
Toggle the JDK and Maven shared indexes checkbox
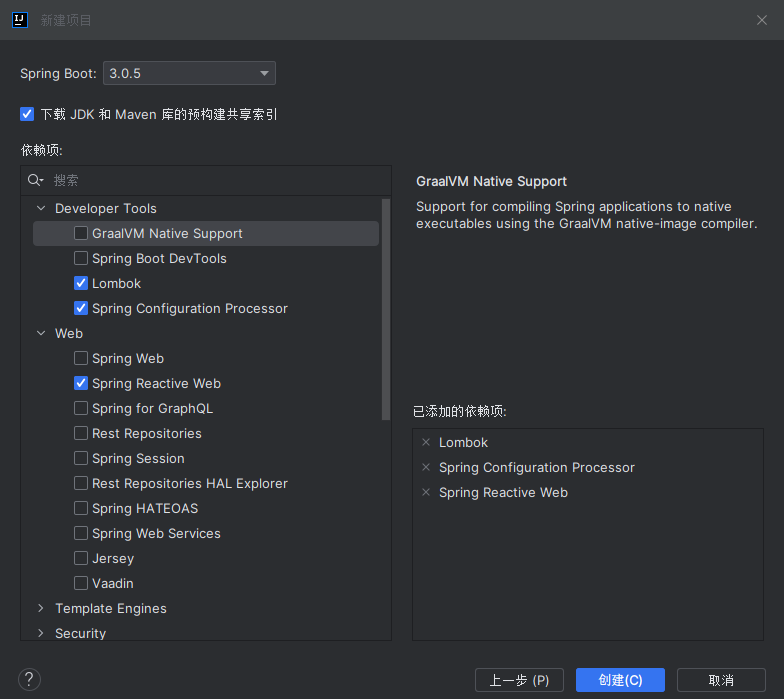27,114
